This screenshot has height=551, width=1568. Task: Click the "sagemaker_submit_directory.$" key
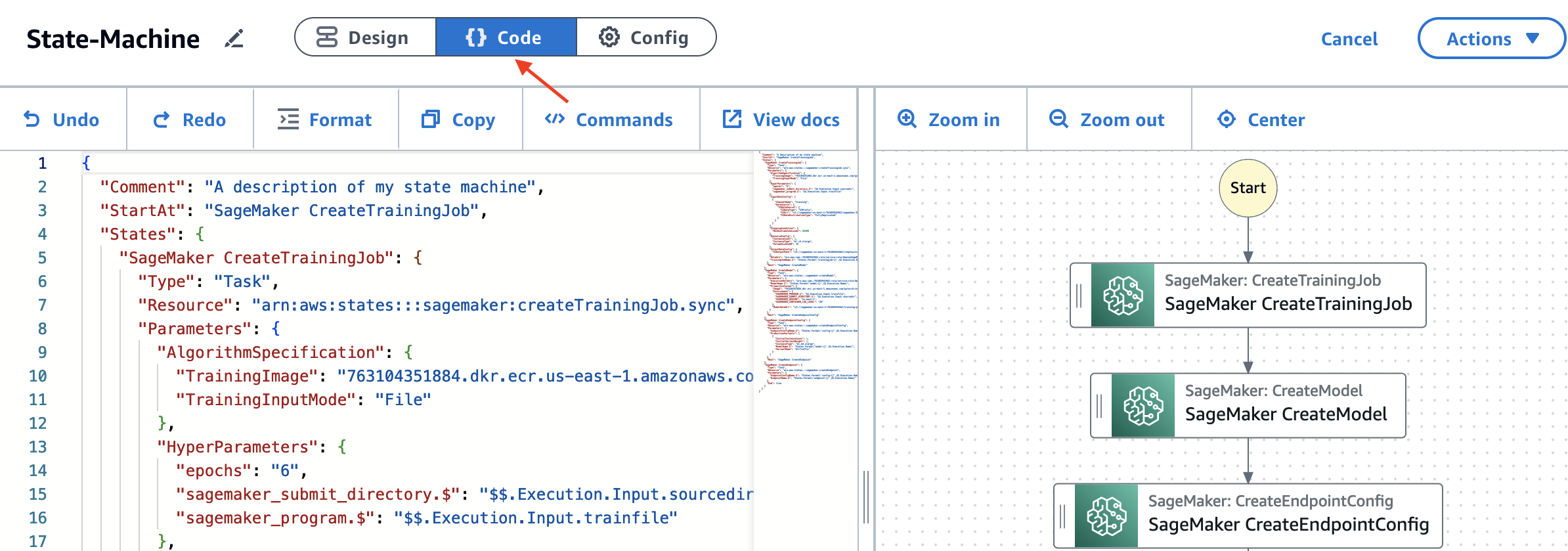point(318,495)
